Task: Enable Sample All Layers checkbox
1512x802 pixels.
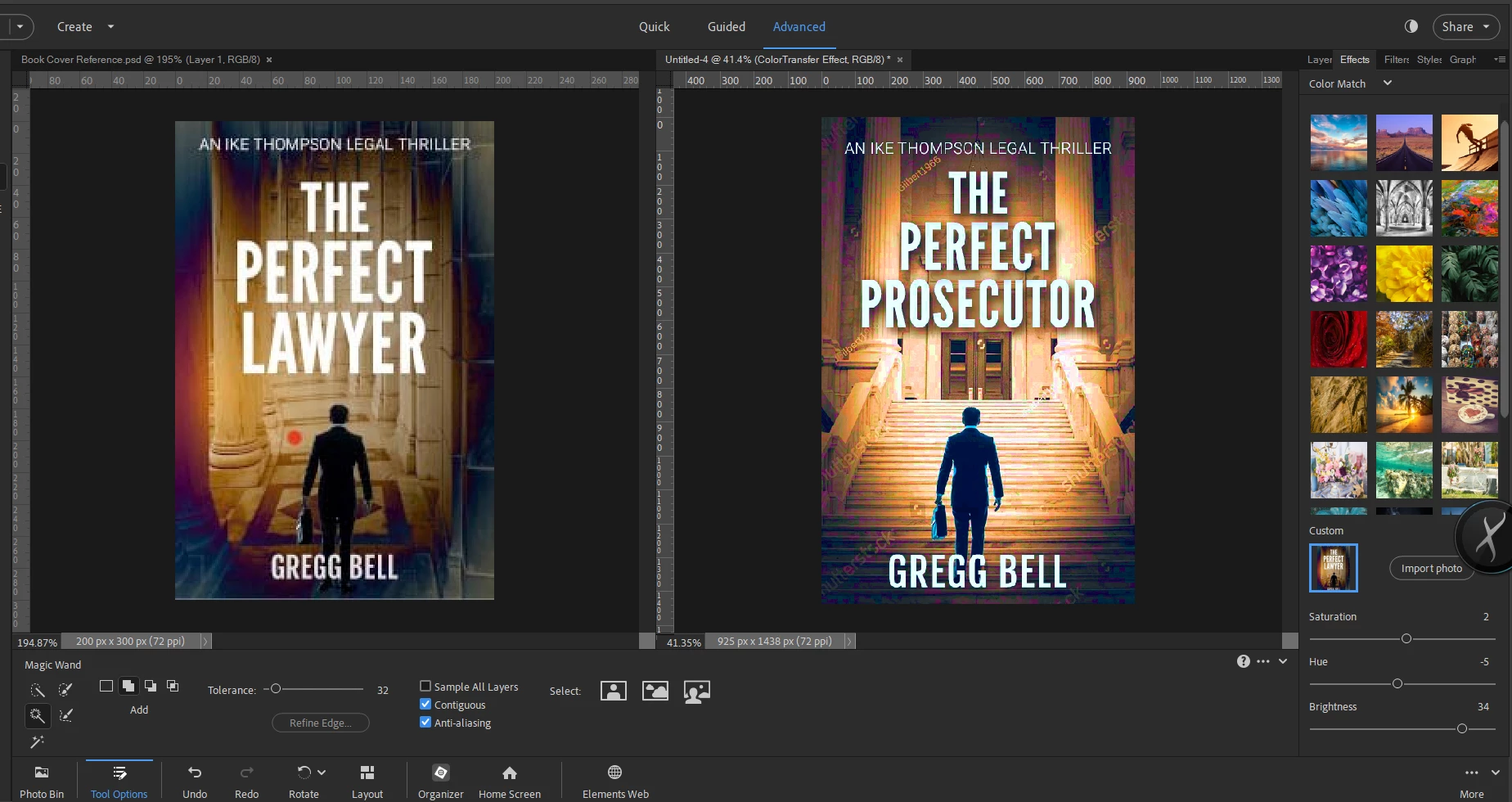Action: coord(425,687)
